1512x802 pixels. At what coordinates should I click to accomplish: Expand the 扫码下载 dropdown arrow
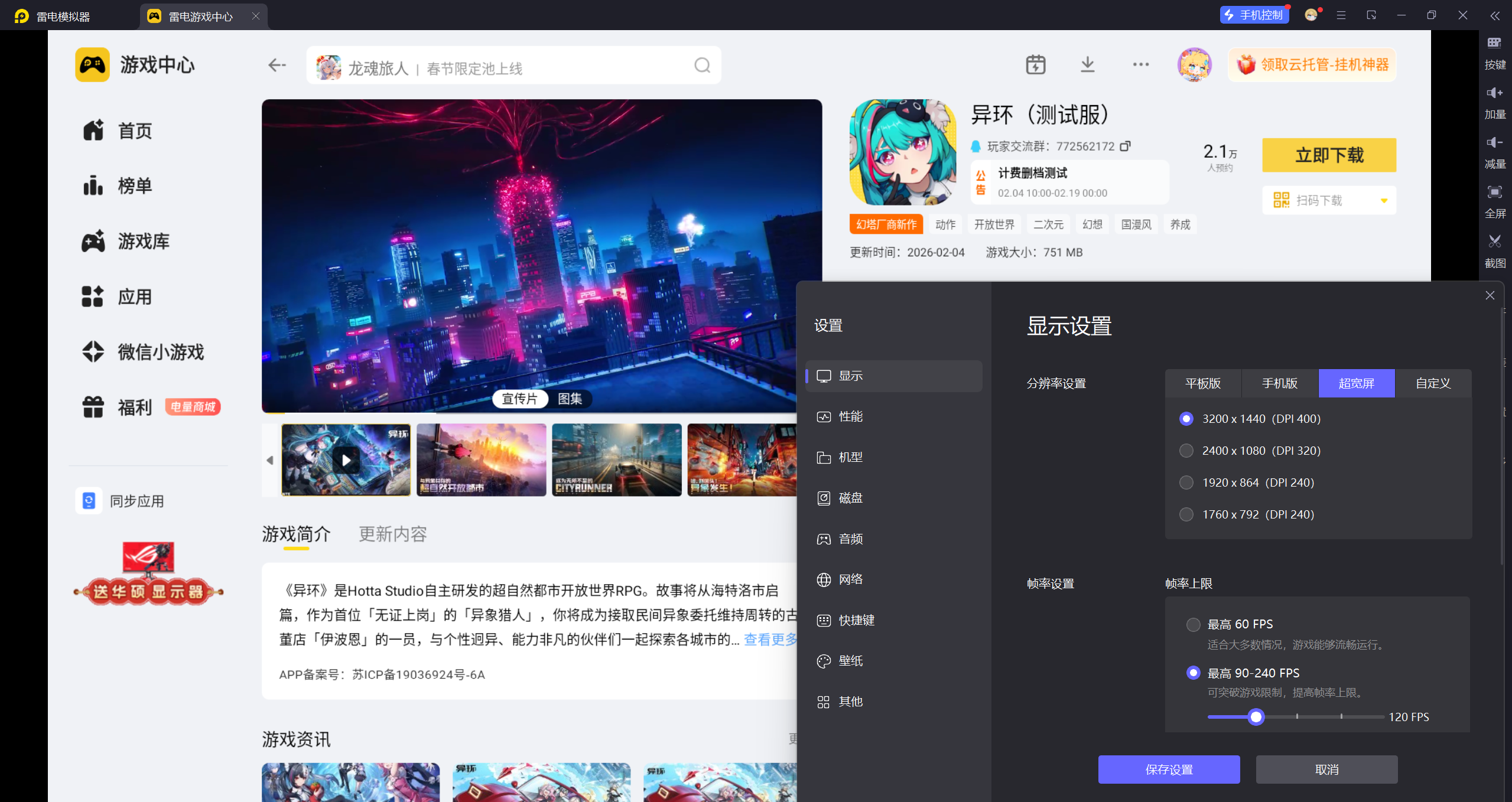pyautogui.click(x=1384, y=201)
